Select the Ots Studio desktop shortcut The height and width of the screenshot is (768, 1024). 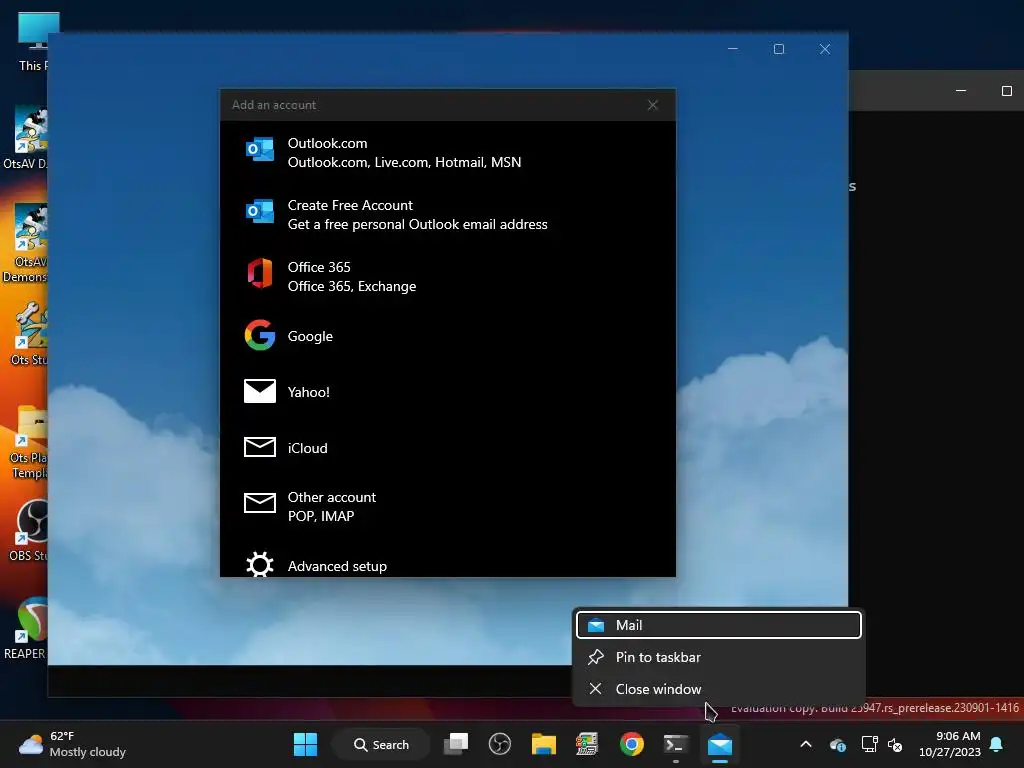coord(28,334)
